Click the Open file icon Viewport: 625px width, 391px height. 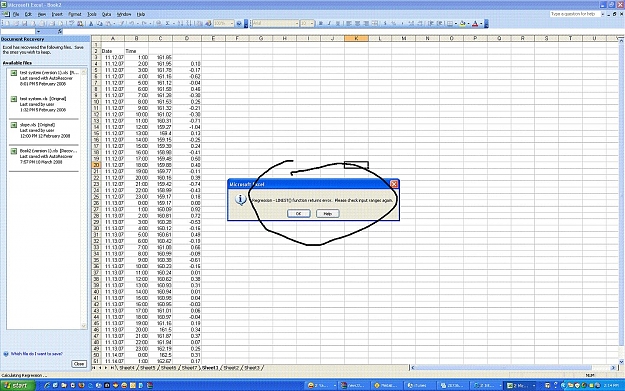coord(16,24)
